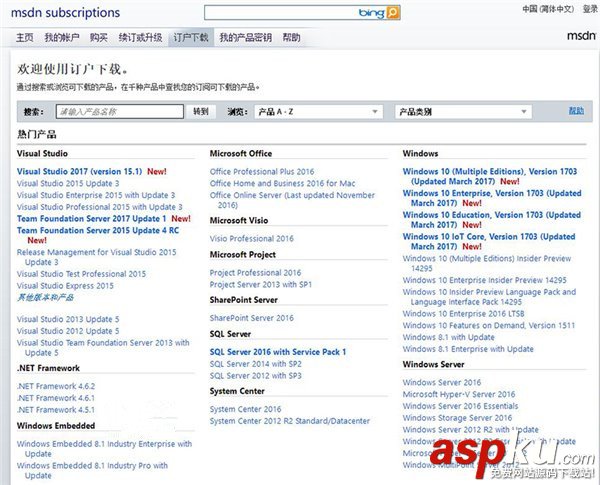
Task: Open Windows 10 Education, Version 1703 link
Action: tap(492, 220)
